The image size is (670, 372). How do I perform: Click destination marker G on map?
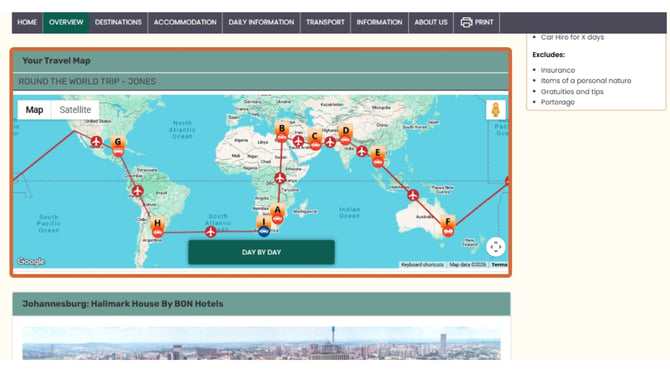[118, 142]
